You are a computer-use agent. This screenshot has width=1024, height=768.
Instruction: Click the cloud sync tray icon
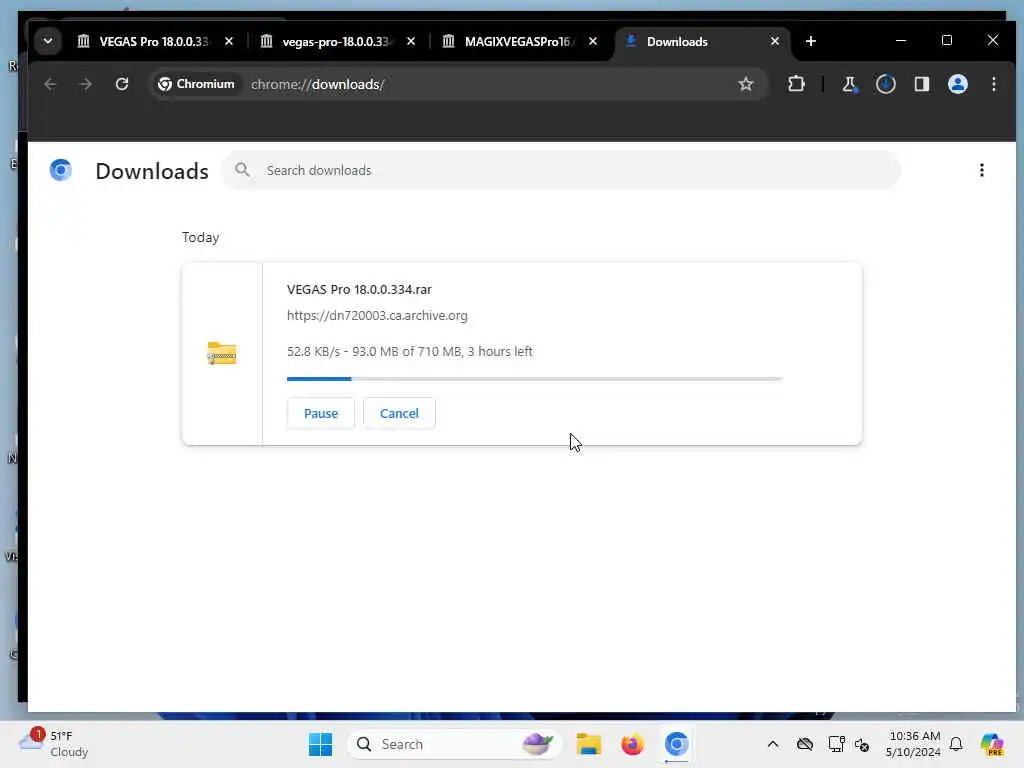[805, 744]
